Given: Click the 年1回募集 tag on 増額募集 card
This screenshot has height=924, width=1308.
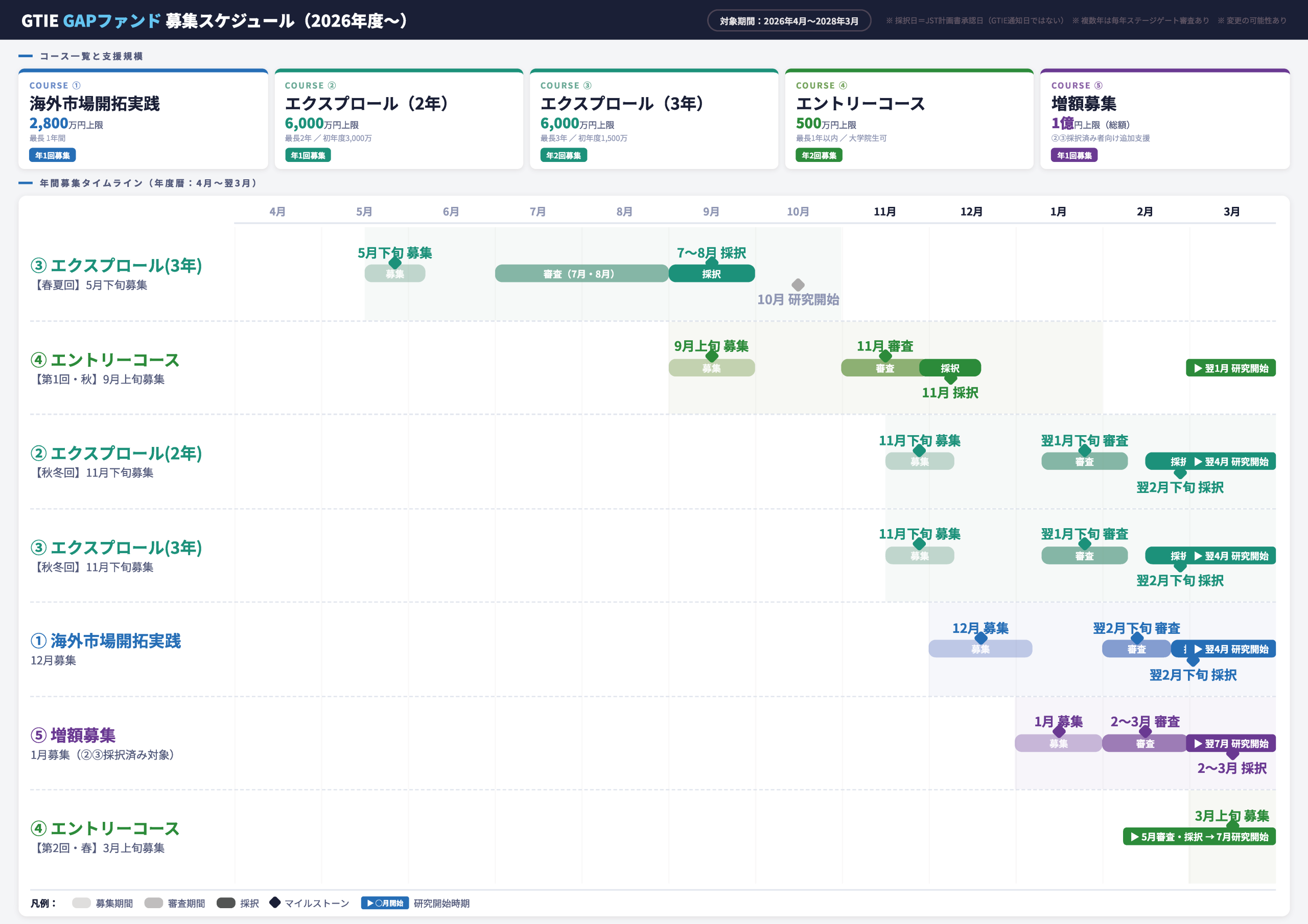Looking at the screenshot, I should tap(1074, 155).
